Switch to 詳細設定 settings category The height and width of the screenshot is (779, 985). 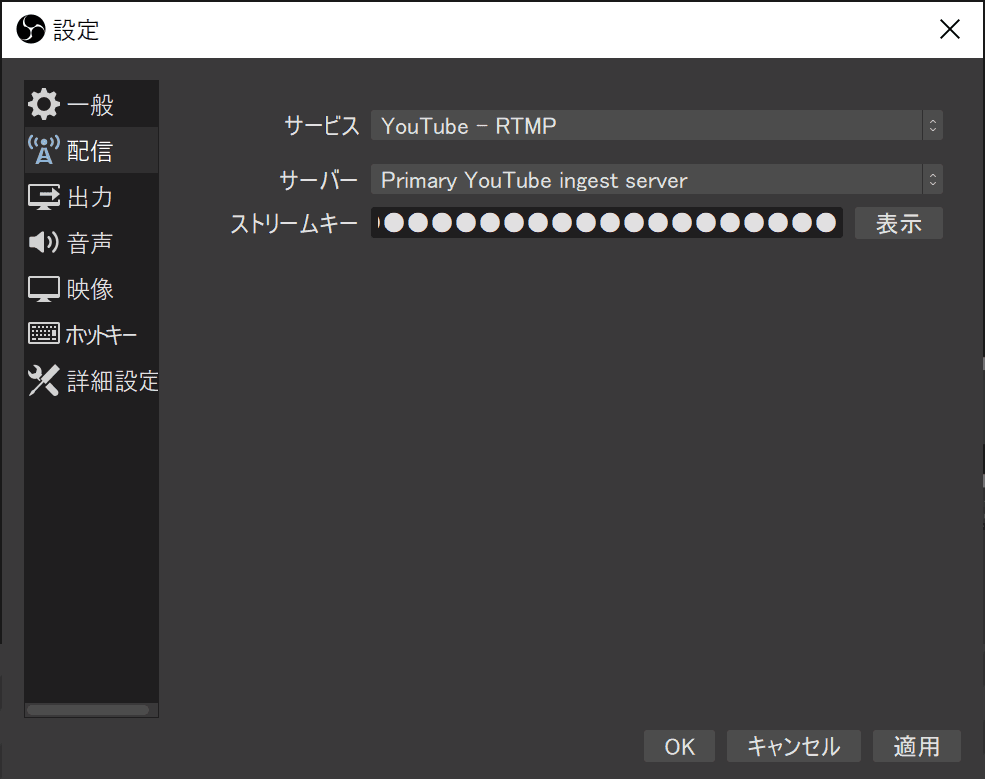(x=92, y=381)
